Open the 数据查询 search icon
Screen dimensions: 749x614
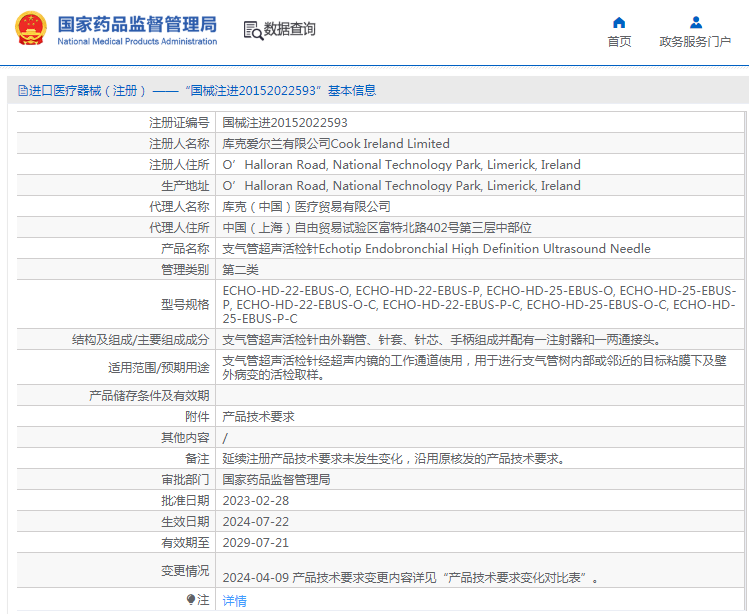(x=253, y=31)
